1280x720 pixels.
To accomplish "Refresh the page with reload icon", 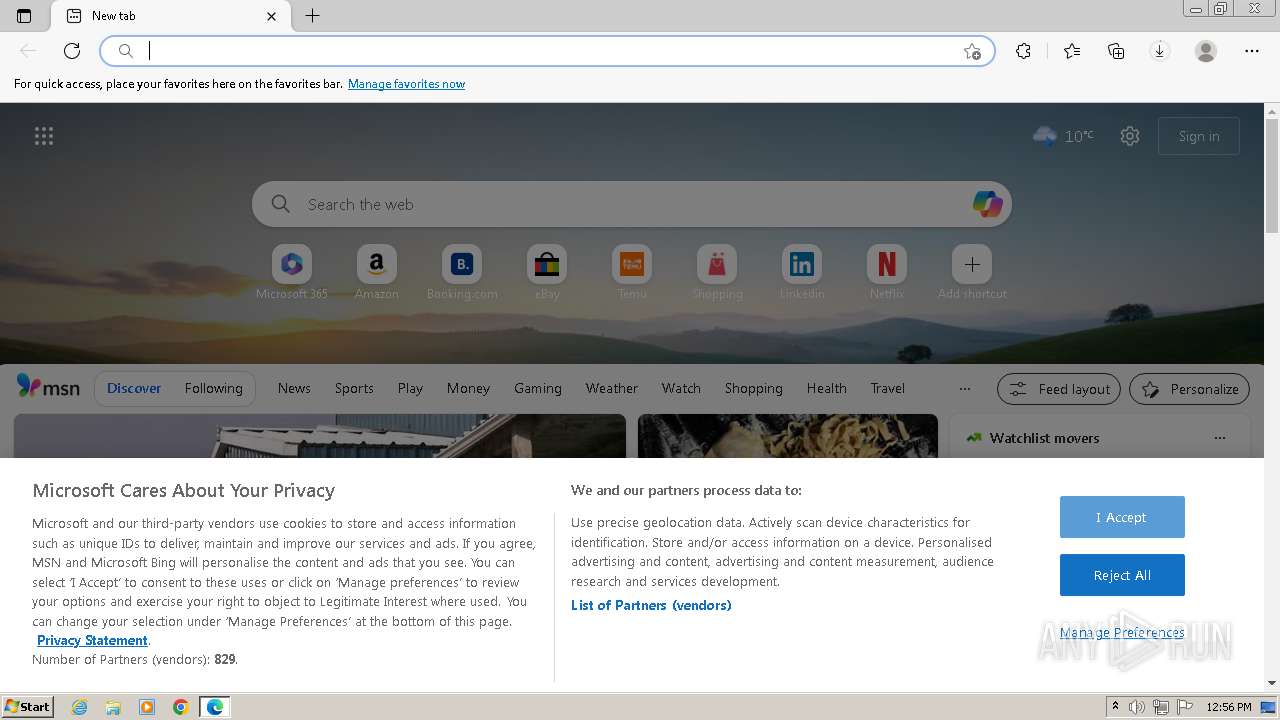I will click(x=72, y=51).
